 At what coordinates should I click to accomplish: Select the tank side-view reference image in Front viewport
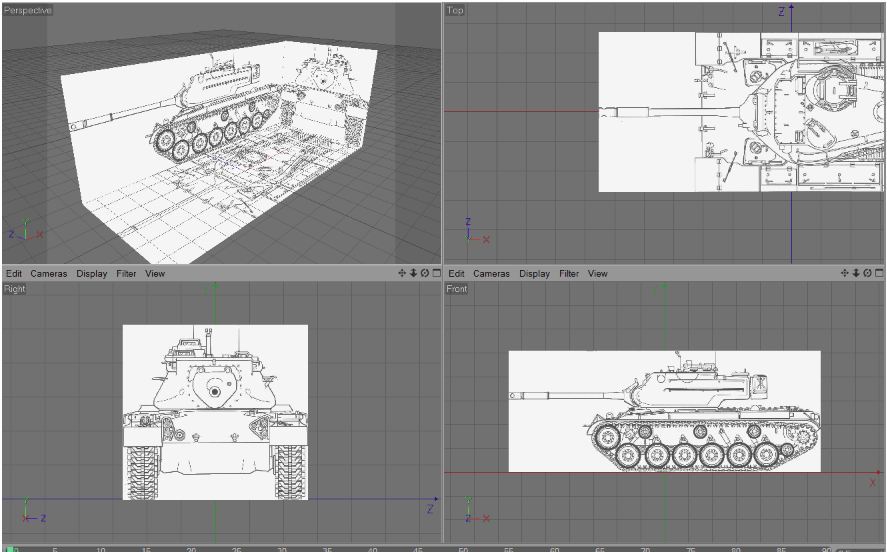tap(665, 411)
